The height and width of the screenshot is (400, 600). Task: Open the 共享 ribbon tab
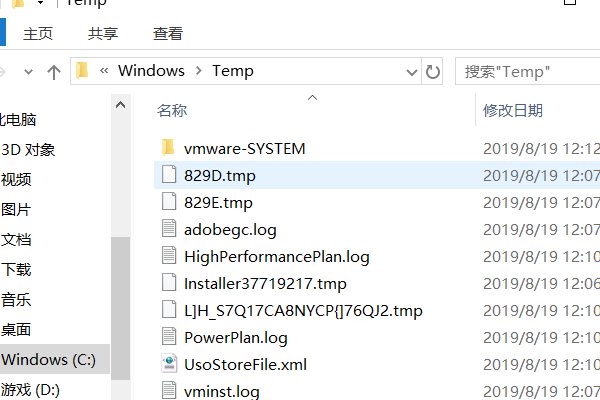click(x=102, y=33)
